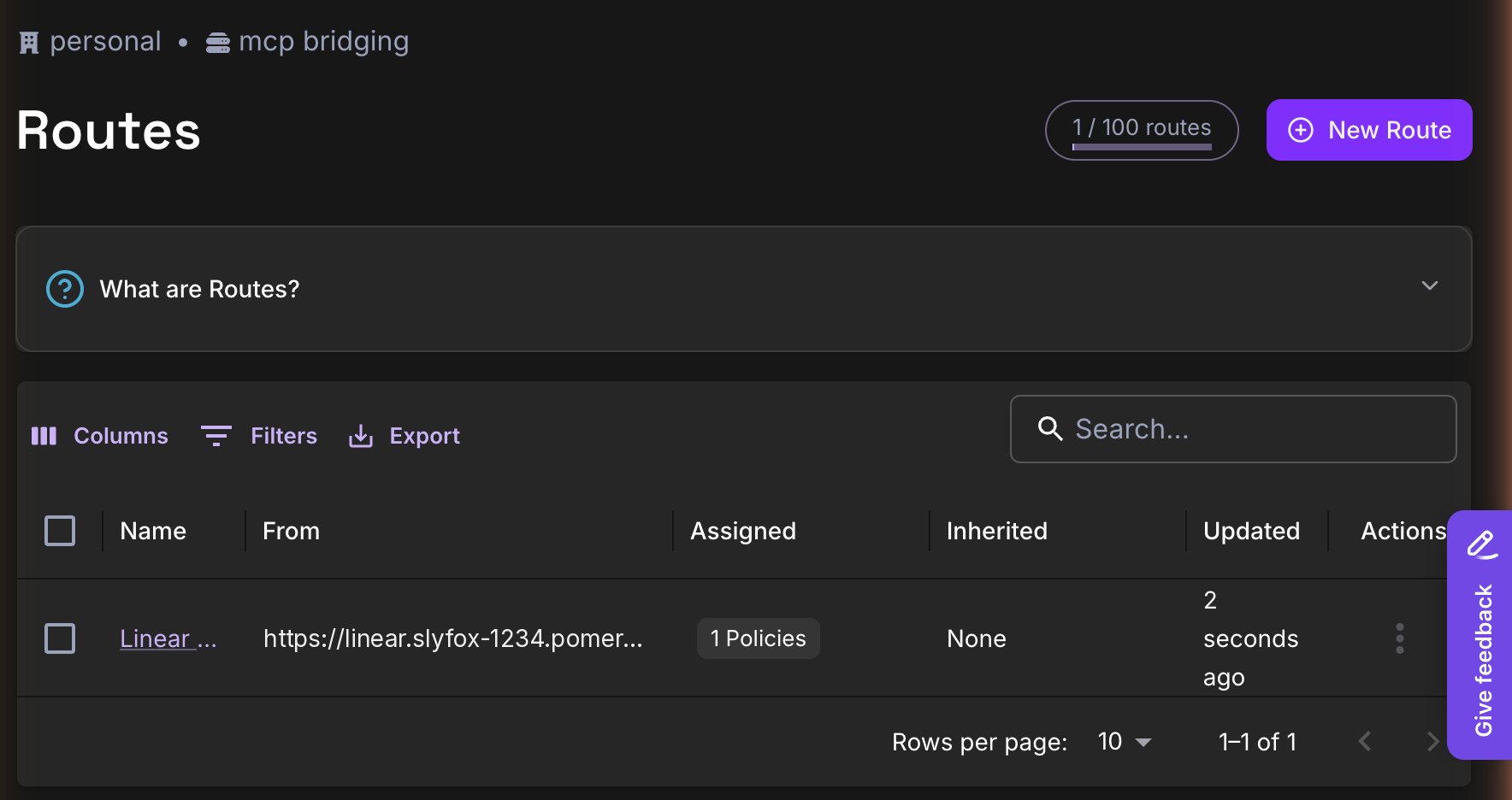Click the https://linear.slyfox-1234.pomer... URL cell
Viewport: 1512px width, 800px height.
(x=452, y=638)
